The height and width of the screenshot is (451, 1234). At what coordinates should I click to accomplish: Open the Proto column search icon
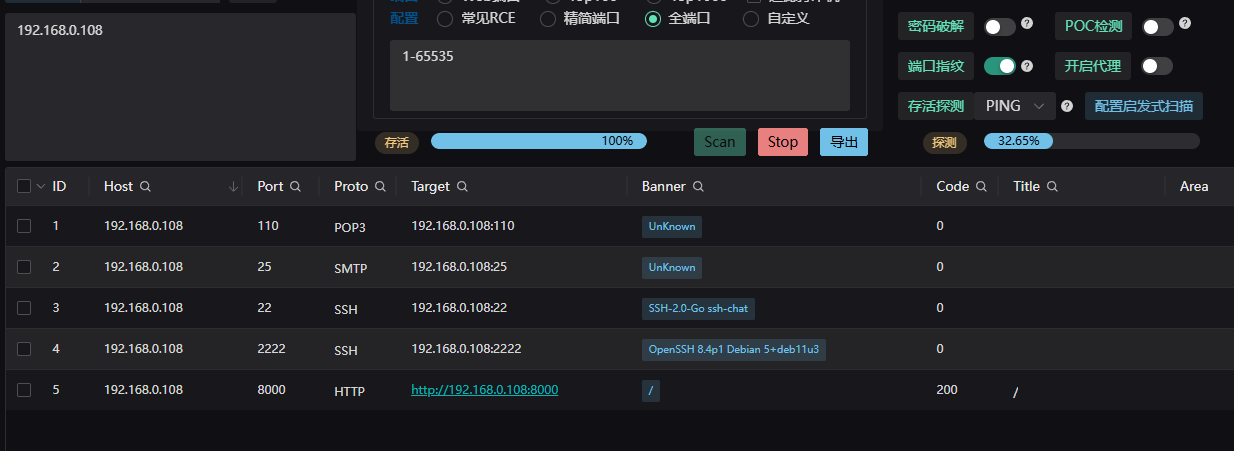click(380, 186)
